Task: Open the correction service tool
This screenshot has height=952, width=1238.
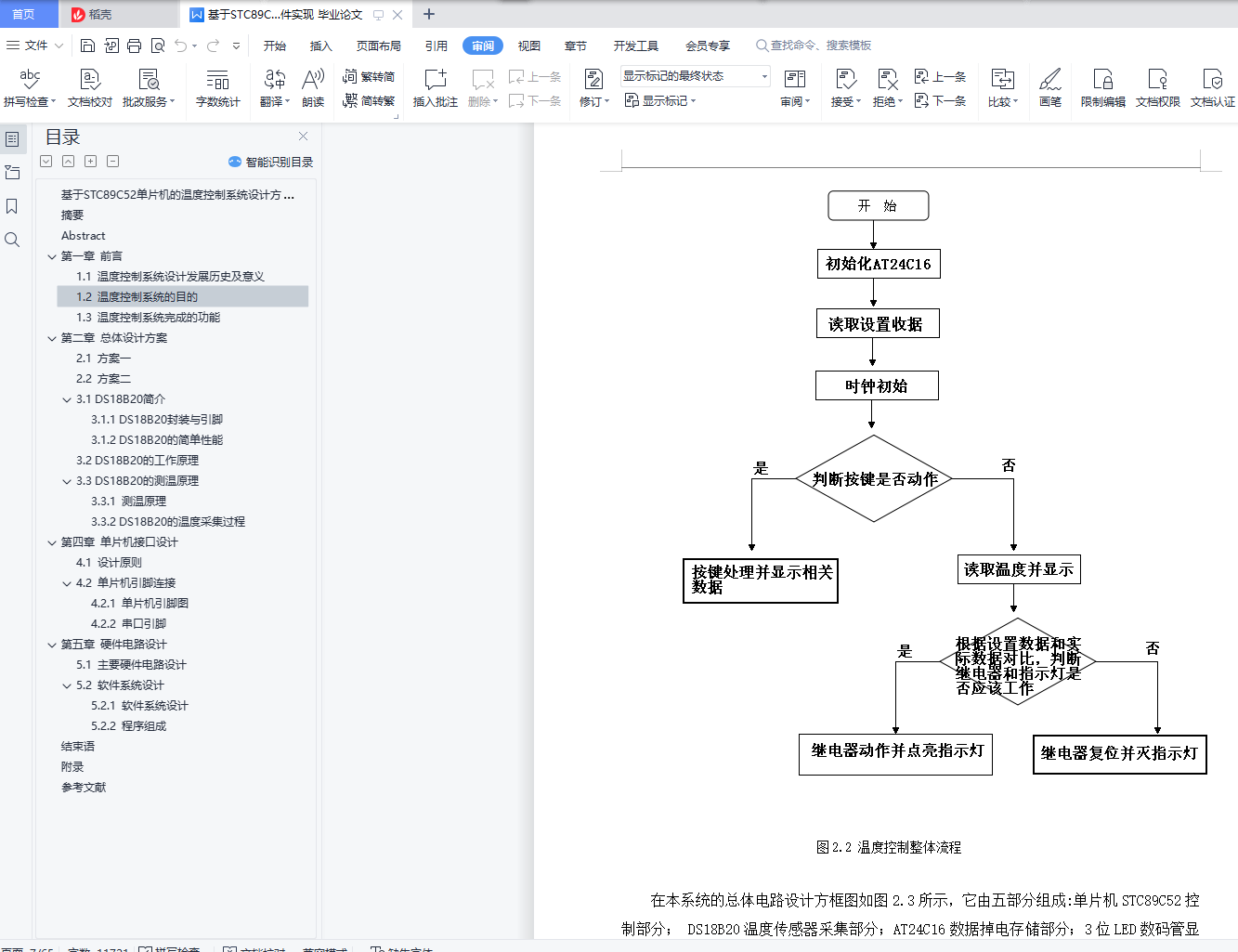Action: (x=148, y=87)
